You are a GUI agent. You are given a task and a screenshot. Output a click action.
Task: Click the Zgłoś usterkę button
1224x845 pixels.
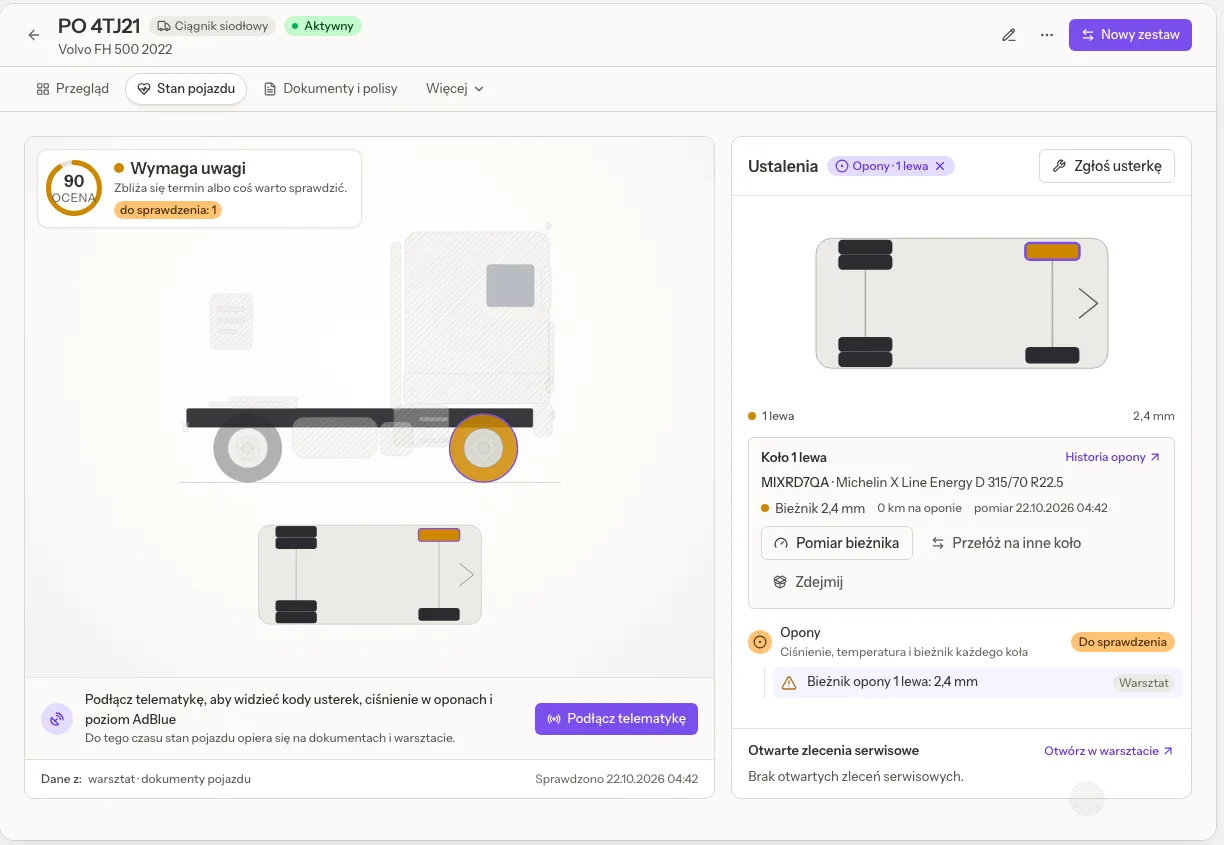tap(1107, 166)
